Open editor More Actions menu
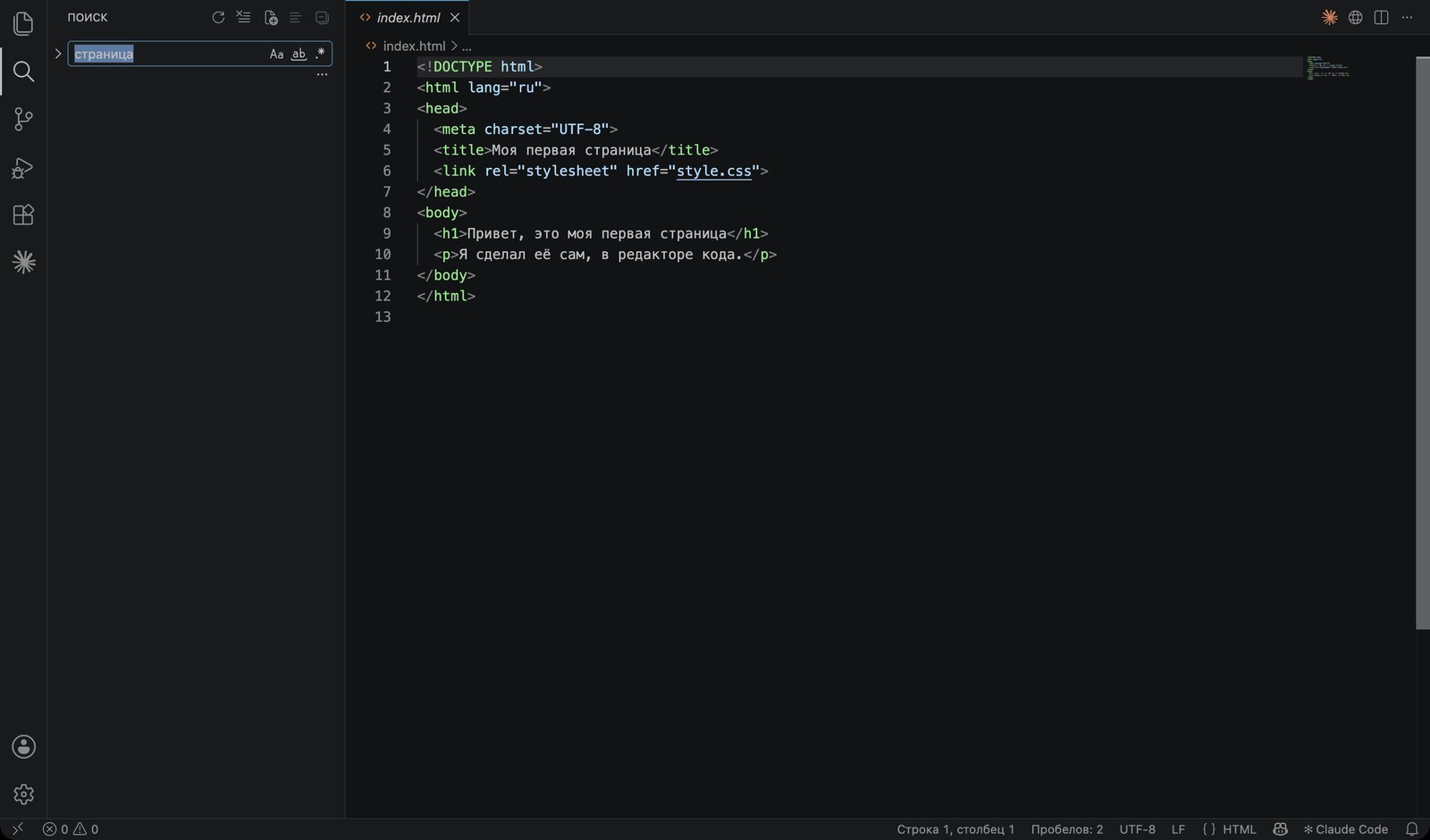 [1407, 18]
